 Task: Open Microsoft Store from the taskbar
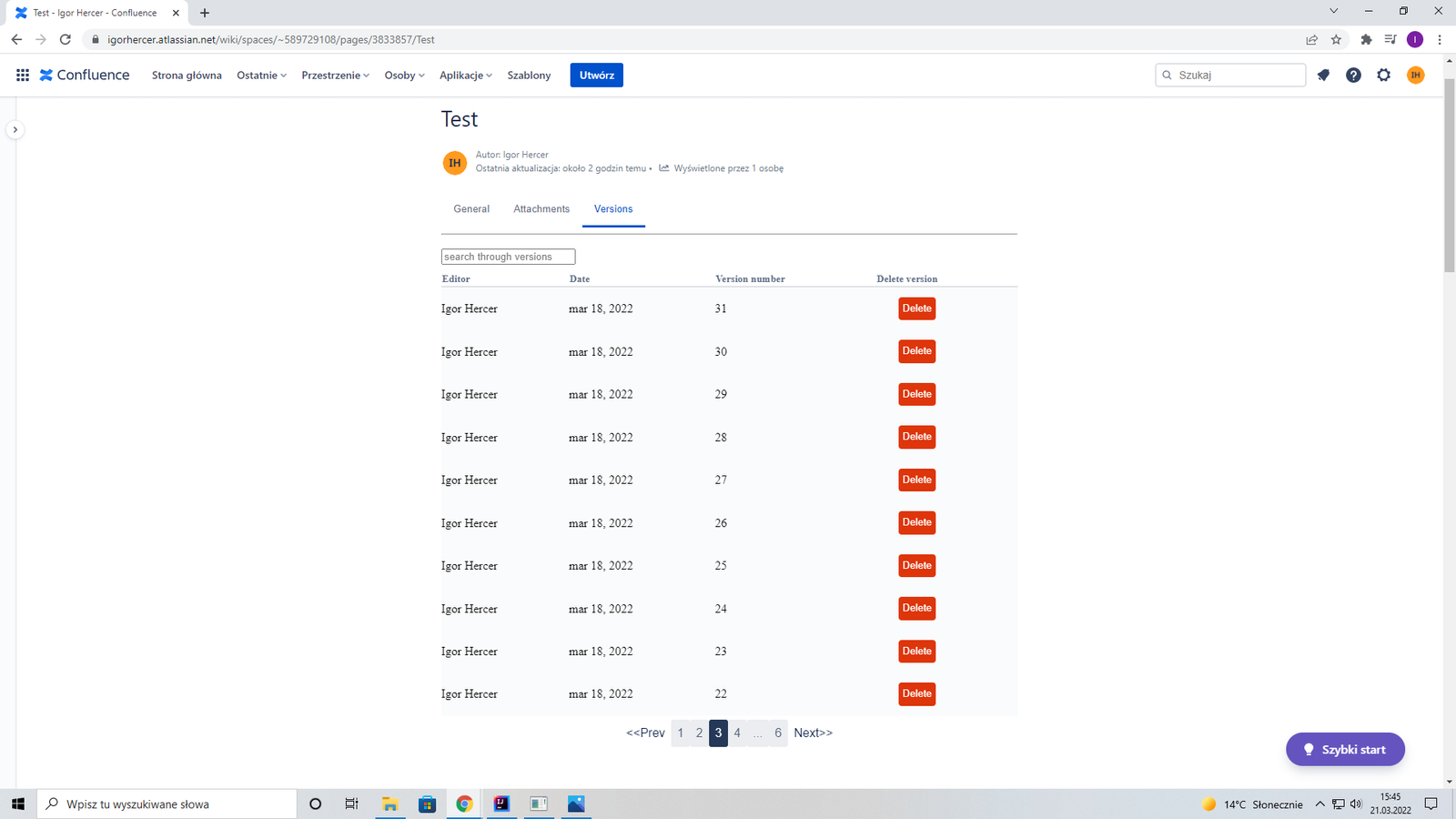[x=428, y=804]
